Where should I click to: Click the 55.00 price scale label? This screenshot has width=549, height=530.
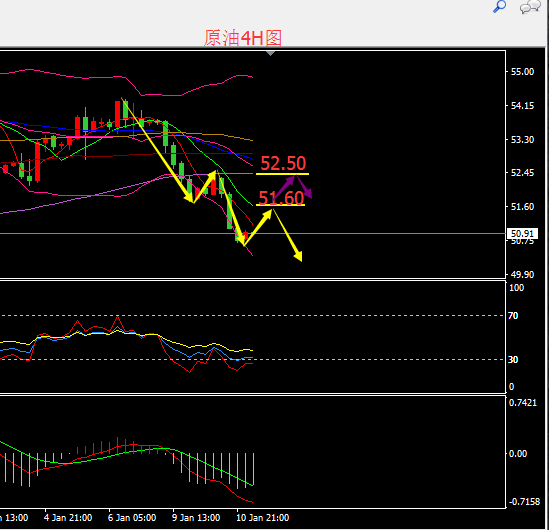[x=522, y=72]
